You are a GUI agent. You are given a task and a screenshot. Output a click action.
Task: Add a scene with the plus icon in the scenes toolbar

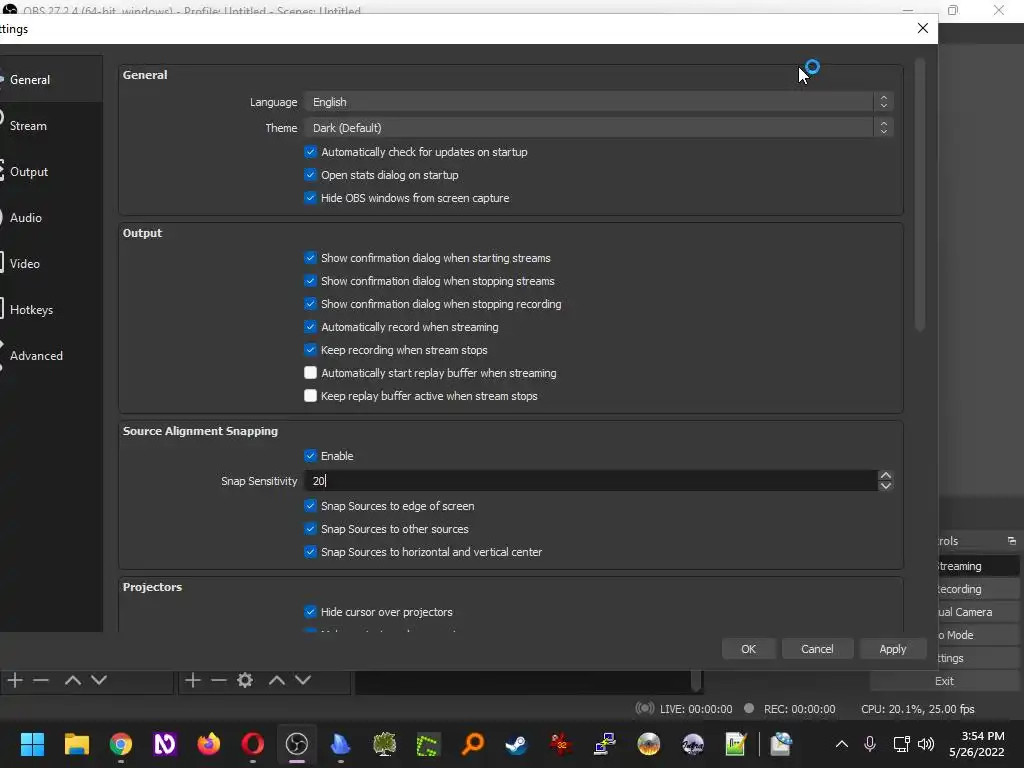pos(15,680)
